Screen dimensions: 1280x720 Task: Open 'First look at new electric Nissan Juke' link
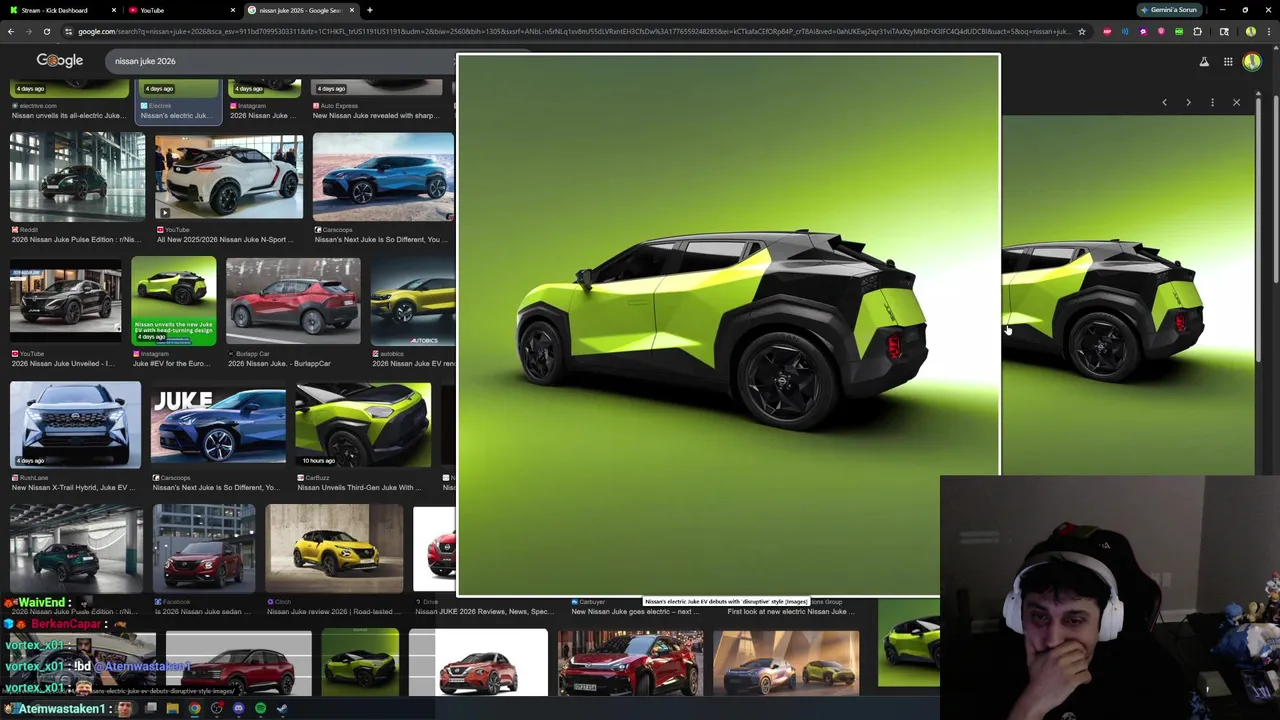point(791,611)
